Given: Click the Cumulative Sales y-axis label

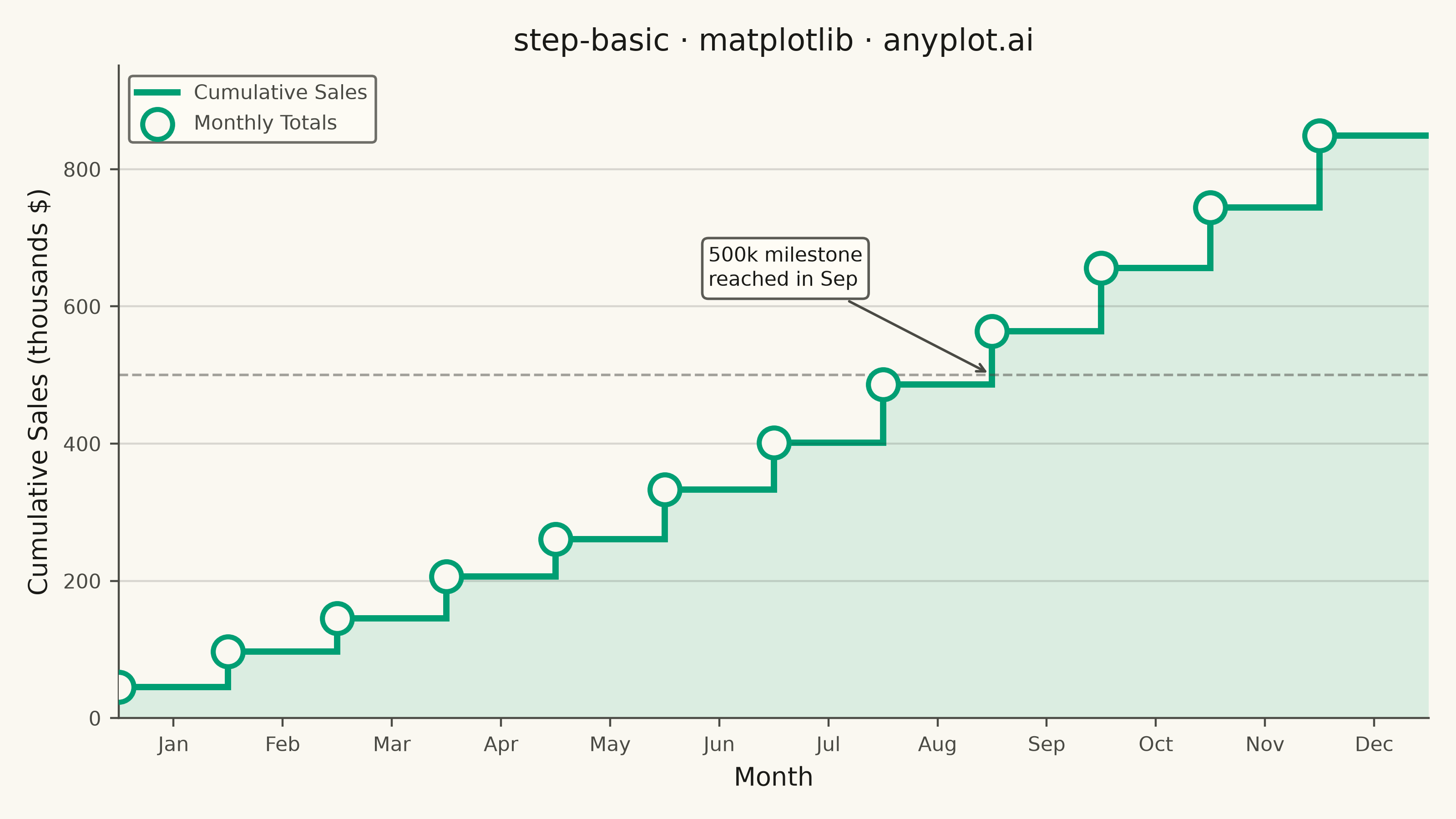Looking at the screenshot, I should pos(38,392).
